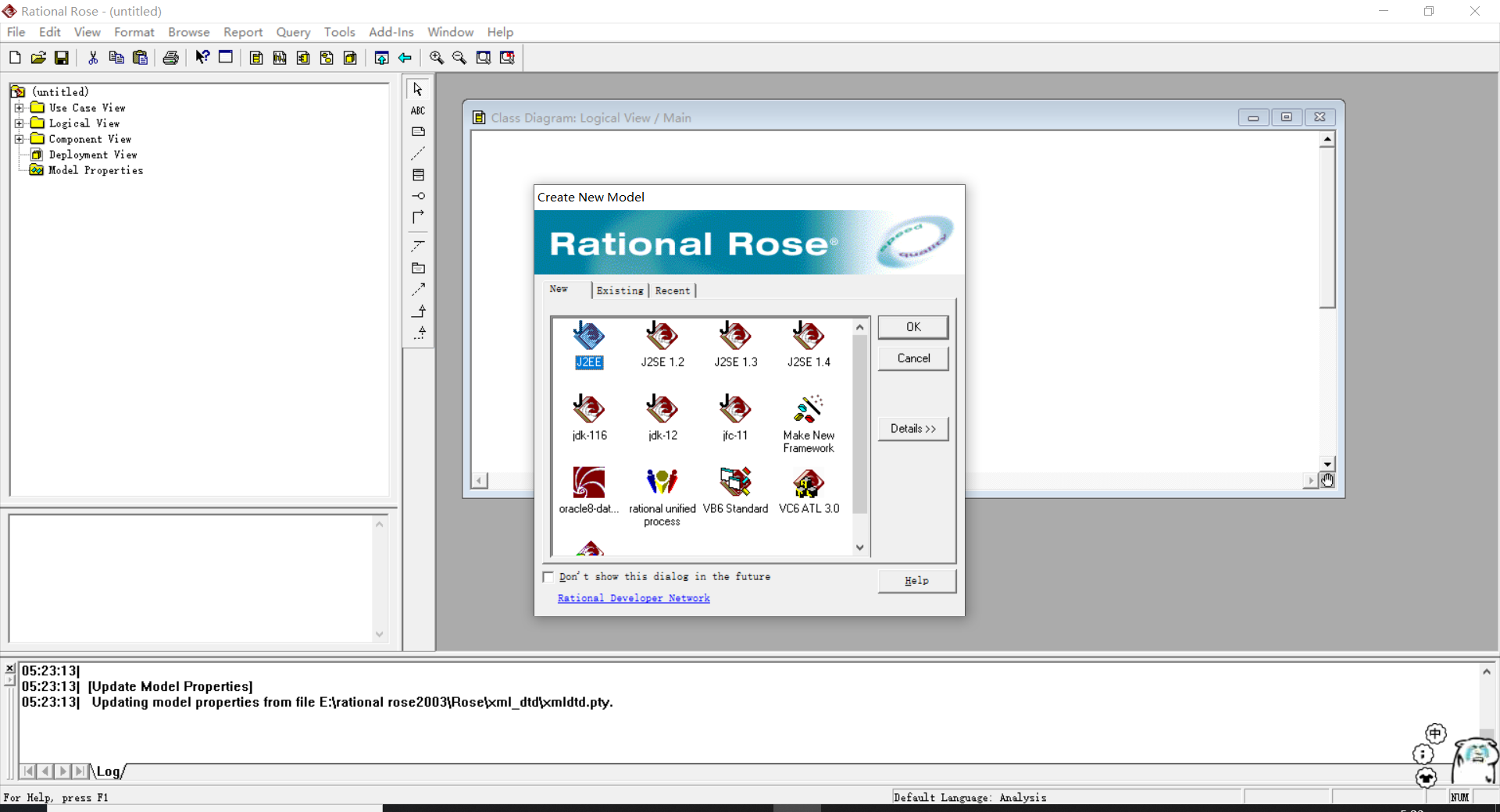The width and height of the screenshot is (1500, 812).
Task: Browse Interaction Diagram toolbar icon
Action: point(280,58)
